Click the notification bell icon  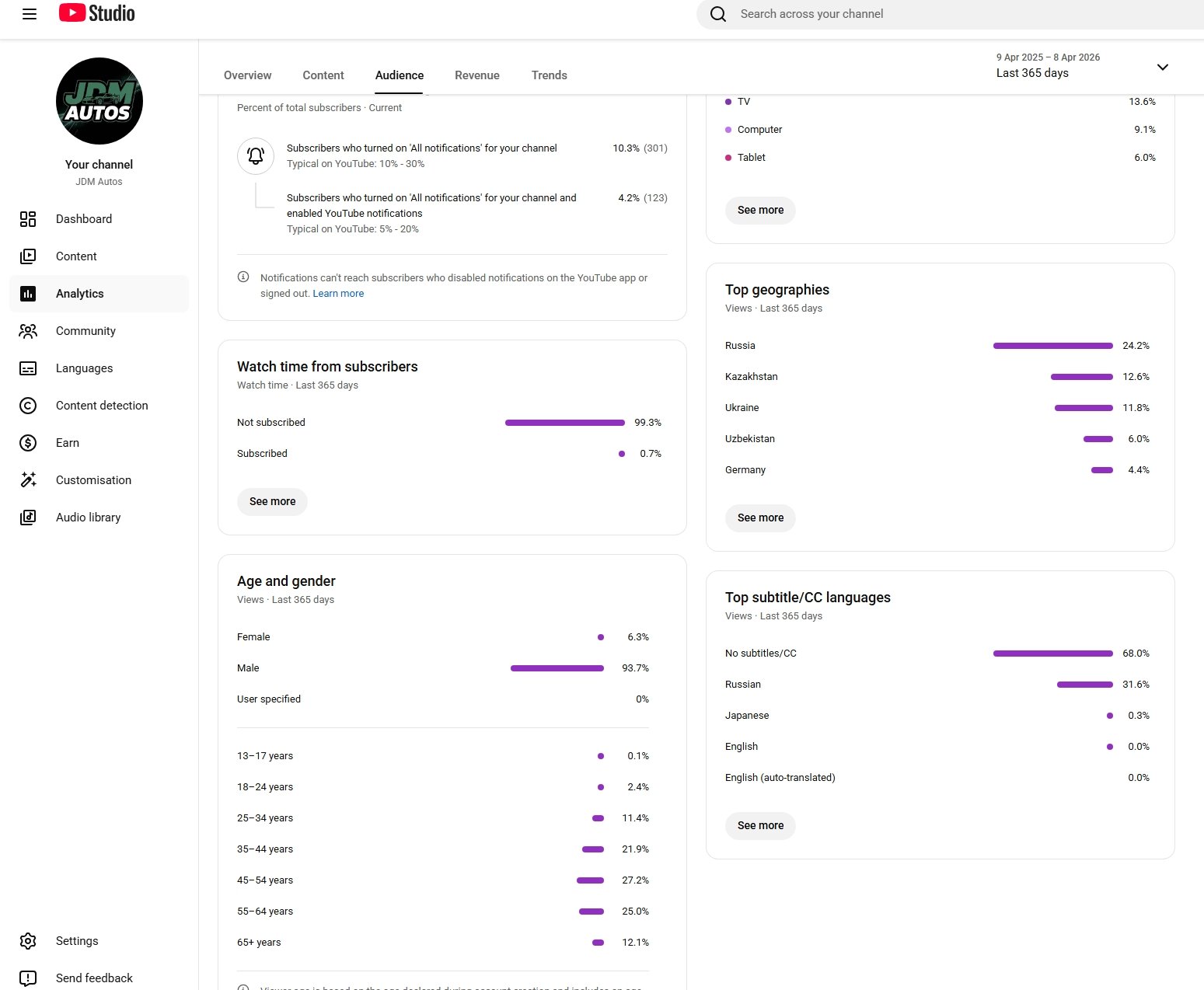coord(256,156)
